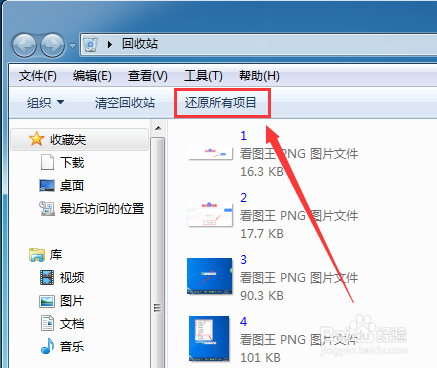
Task: Click the 下载 folder icon
Action: 47,162
